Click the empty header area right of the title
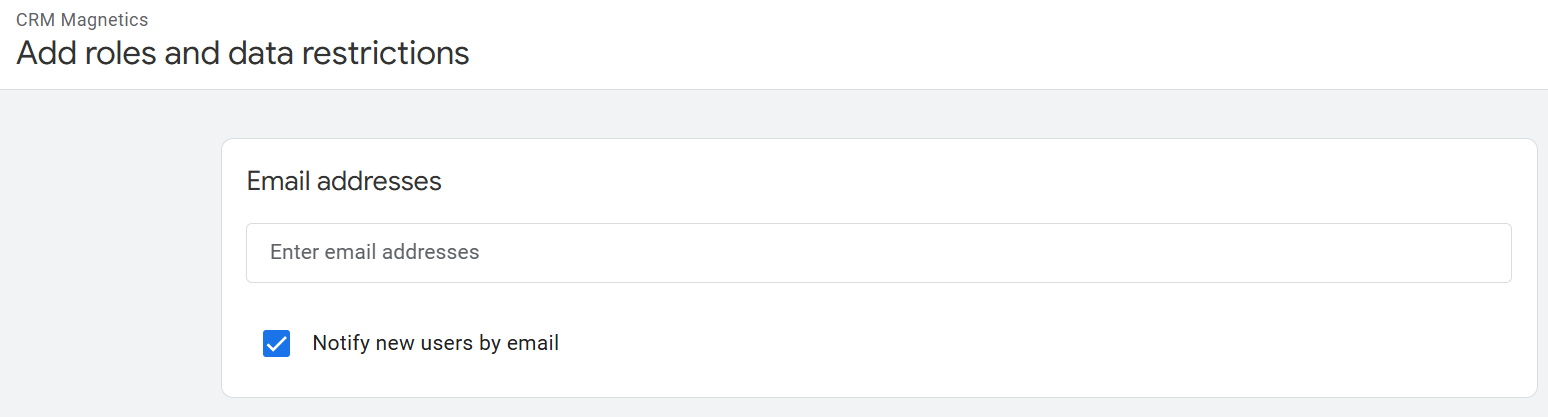This screenshot has height=417, width=1548. click(1000, 45)
